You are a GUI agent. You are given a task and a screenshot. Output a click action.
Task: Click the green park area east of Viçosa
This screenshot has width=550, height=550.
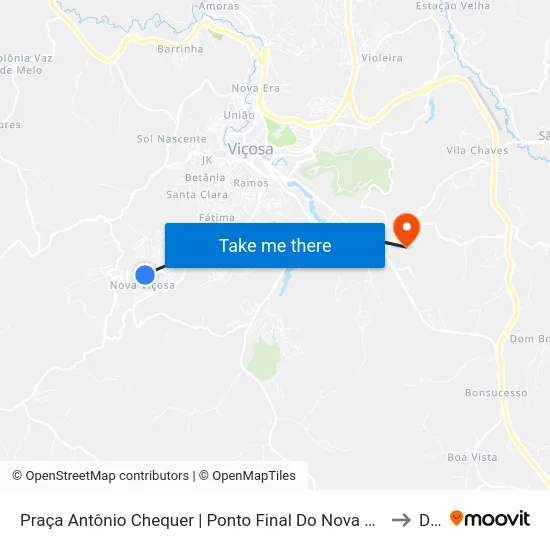[351, 170]
